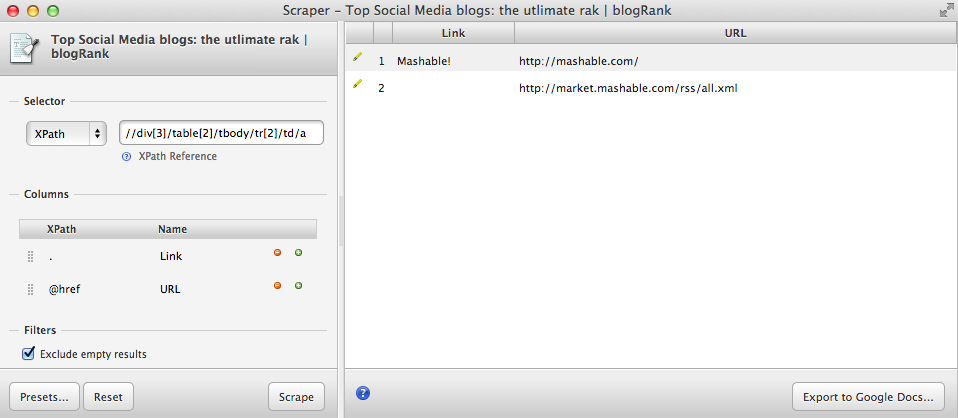Click the pencil icon on row 2
Screen dimensions: 958x418
pyautogui.click(x=357, y=85)
